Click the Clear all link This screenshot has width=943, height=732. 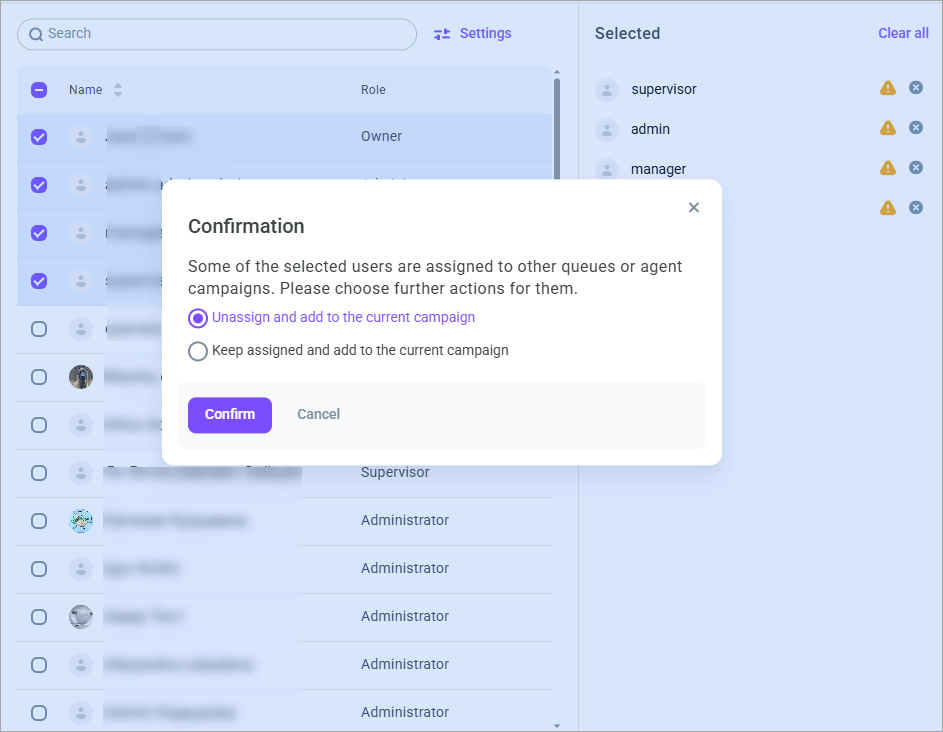[903, 33]
